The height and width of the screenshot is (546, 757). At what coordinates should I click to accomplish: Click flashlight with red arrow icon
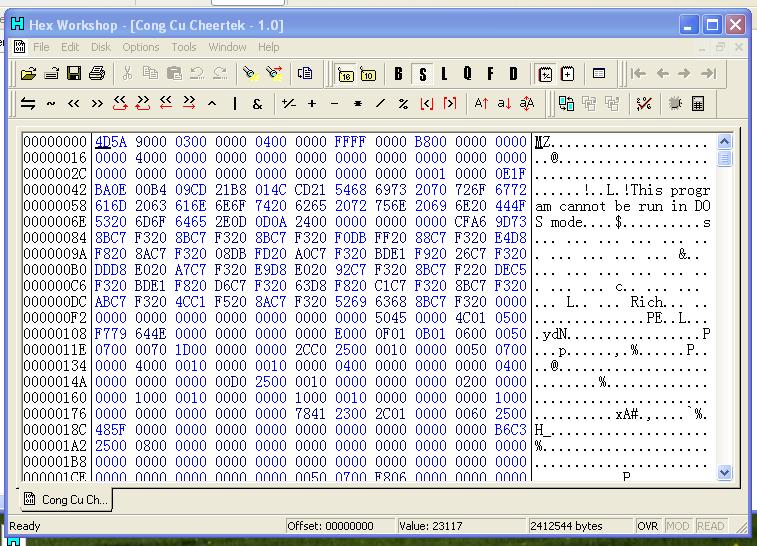(x=274, y=73)
